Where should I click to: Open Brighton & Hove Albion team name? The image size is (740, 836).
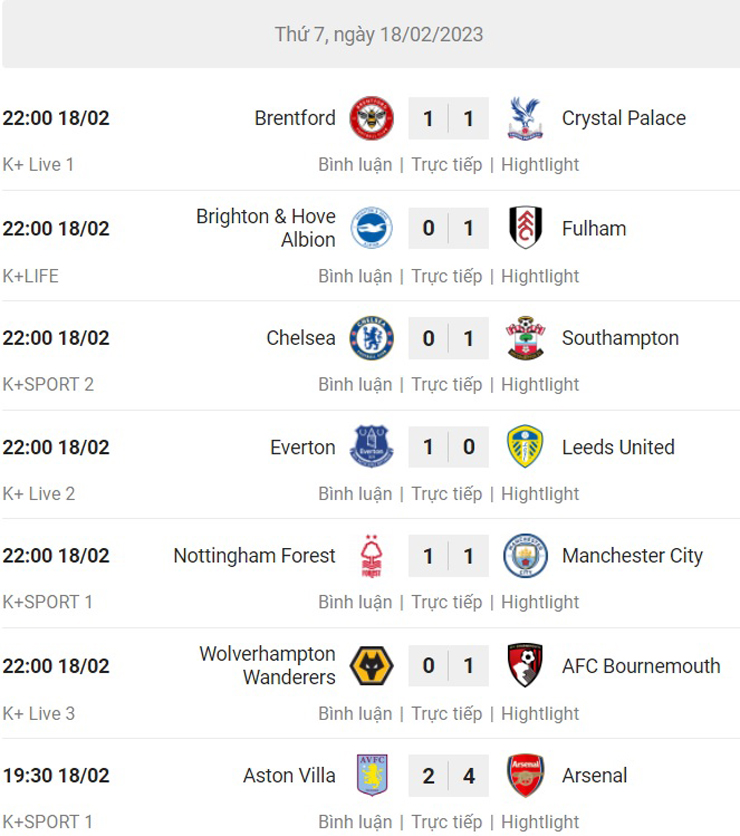click(266, 228)
